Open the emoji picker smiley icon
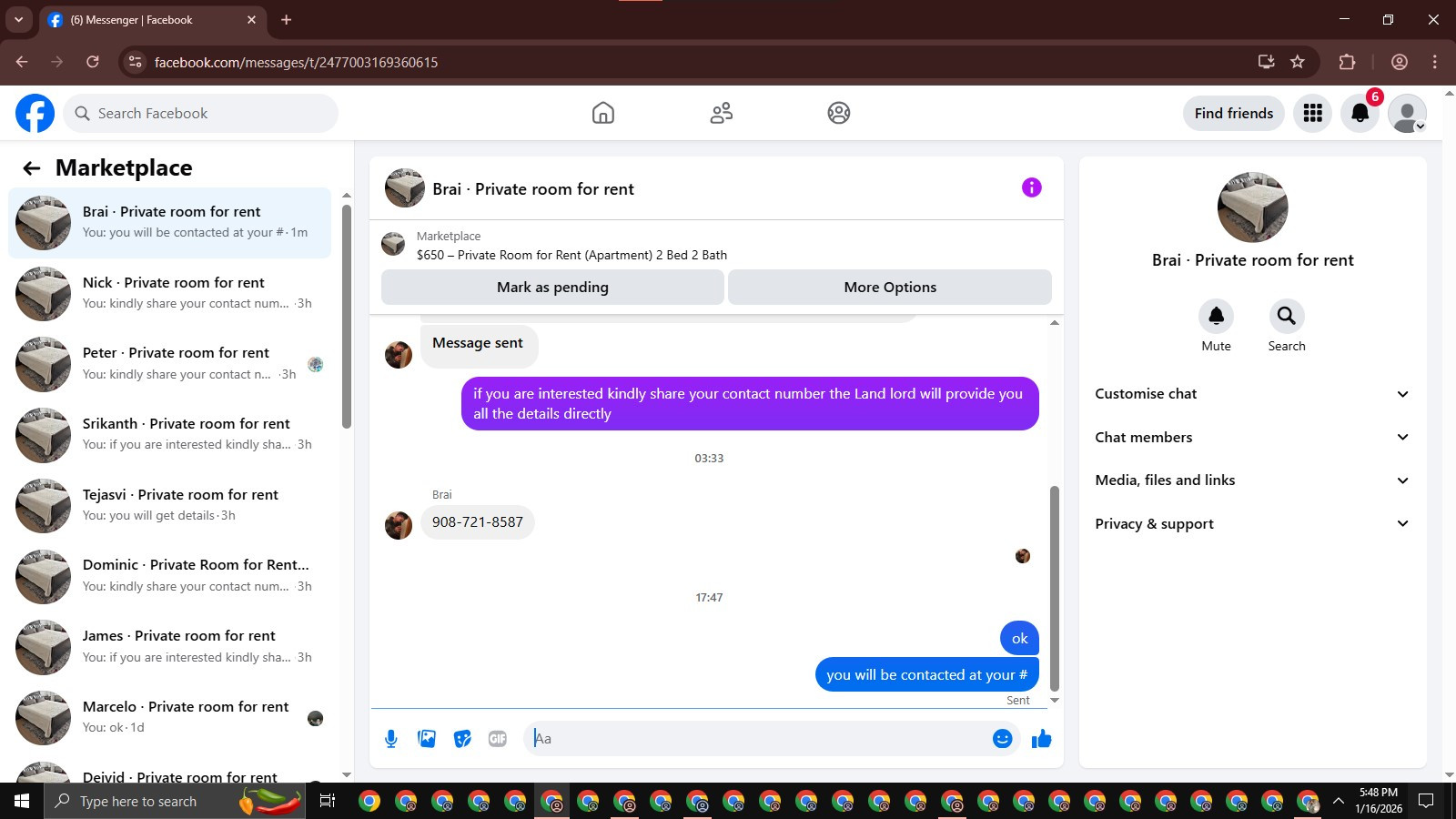The height and width of the screenshot is (819, 1456). [x=1002, y=739]
